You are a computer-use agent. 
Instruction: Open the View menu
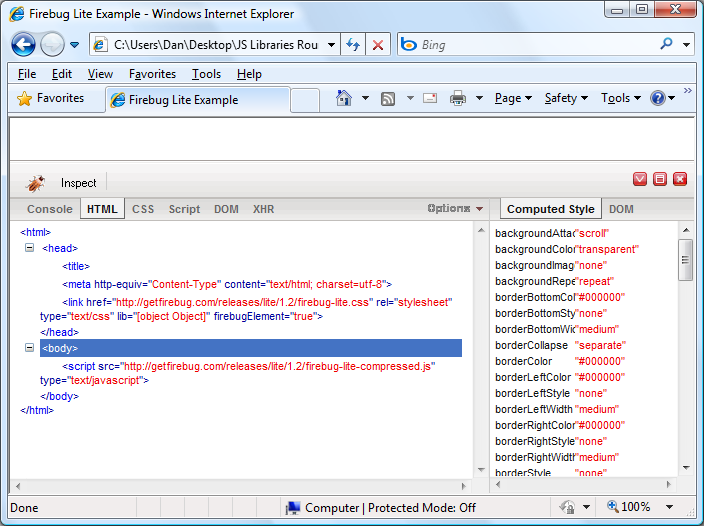tap(100, 74)
